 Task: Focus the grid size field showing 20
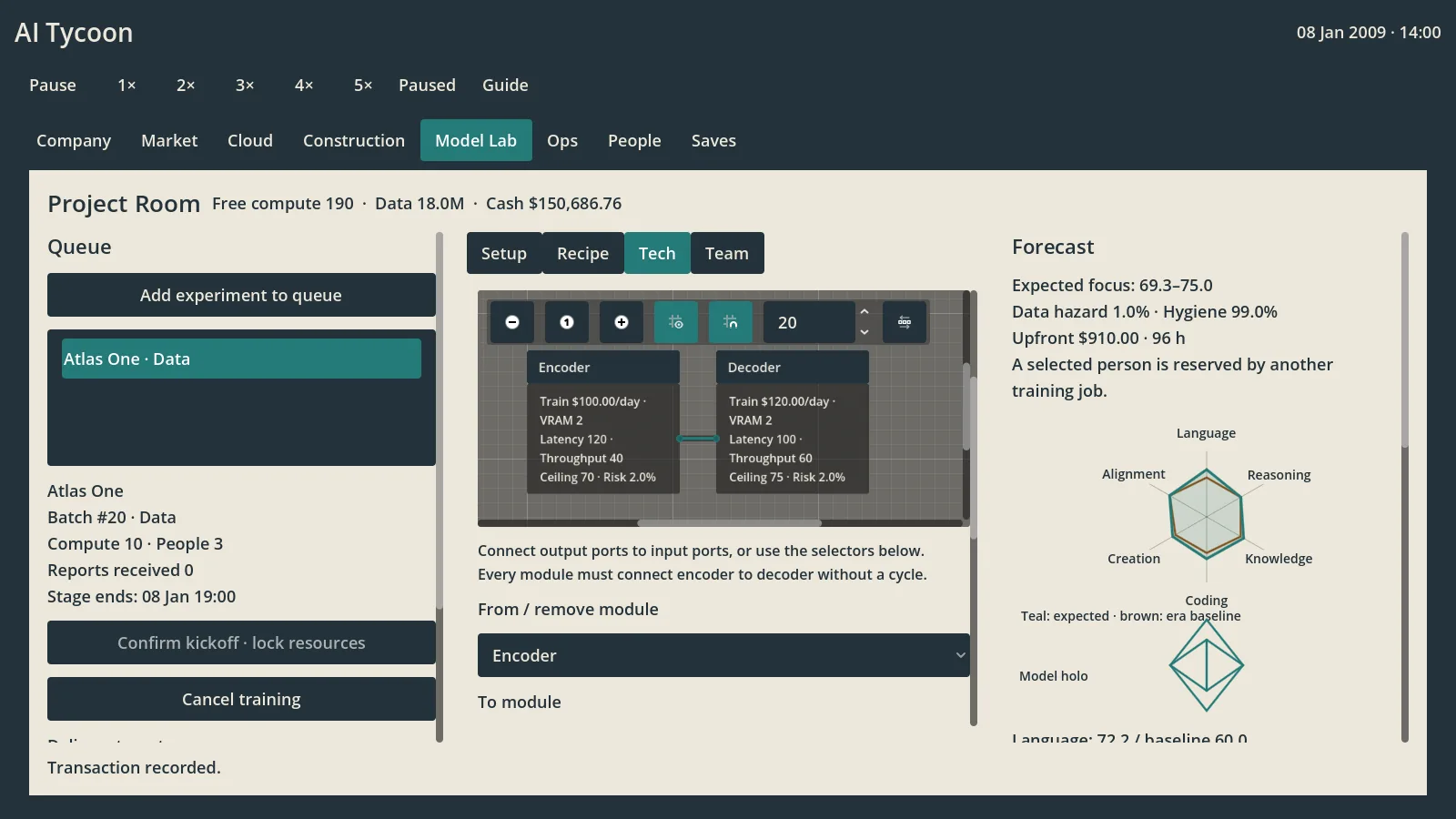click(x=809, y=322)
